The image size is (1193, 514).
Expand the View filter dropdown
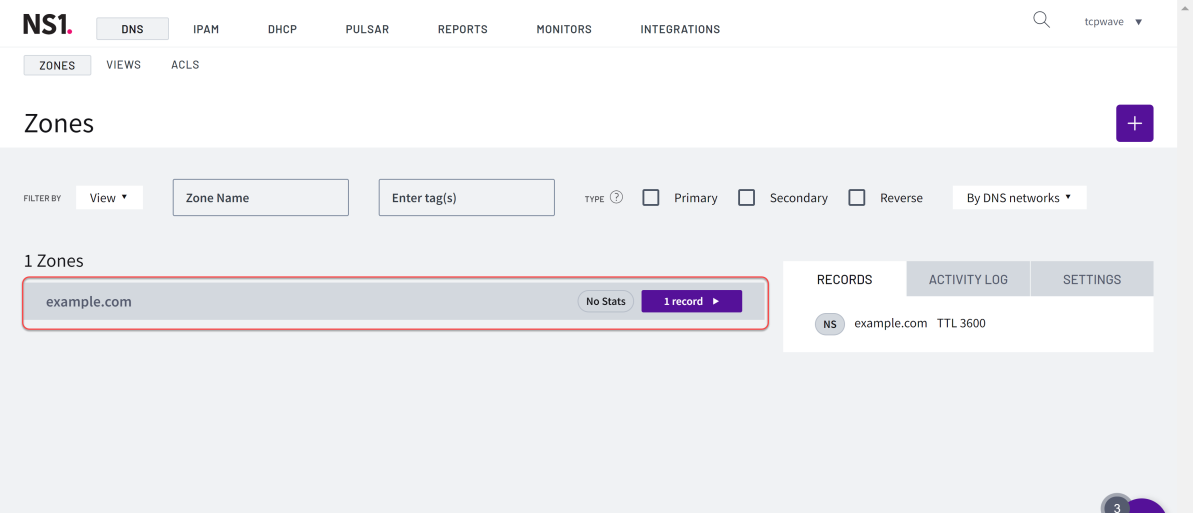109,198
